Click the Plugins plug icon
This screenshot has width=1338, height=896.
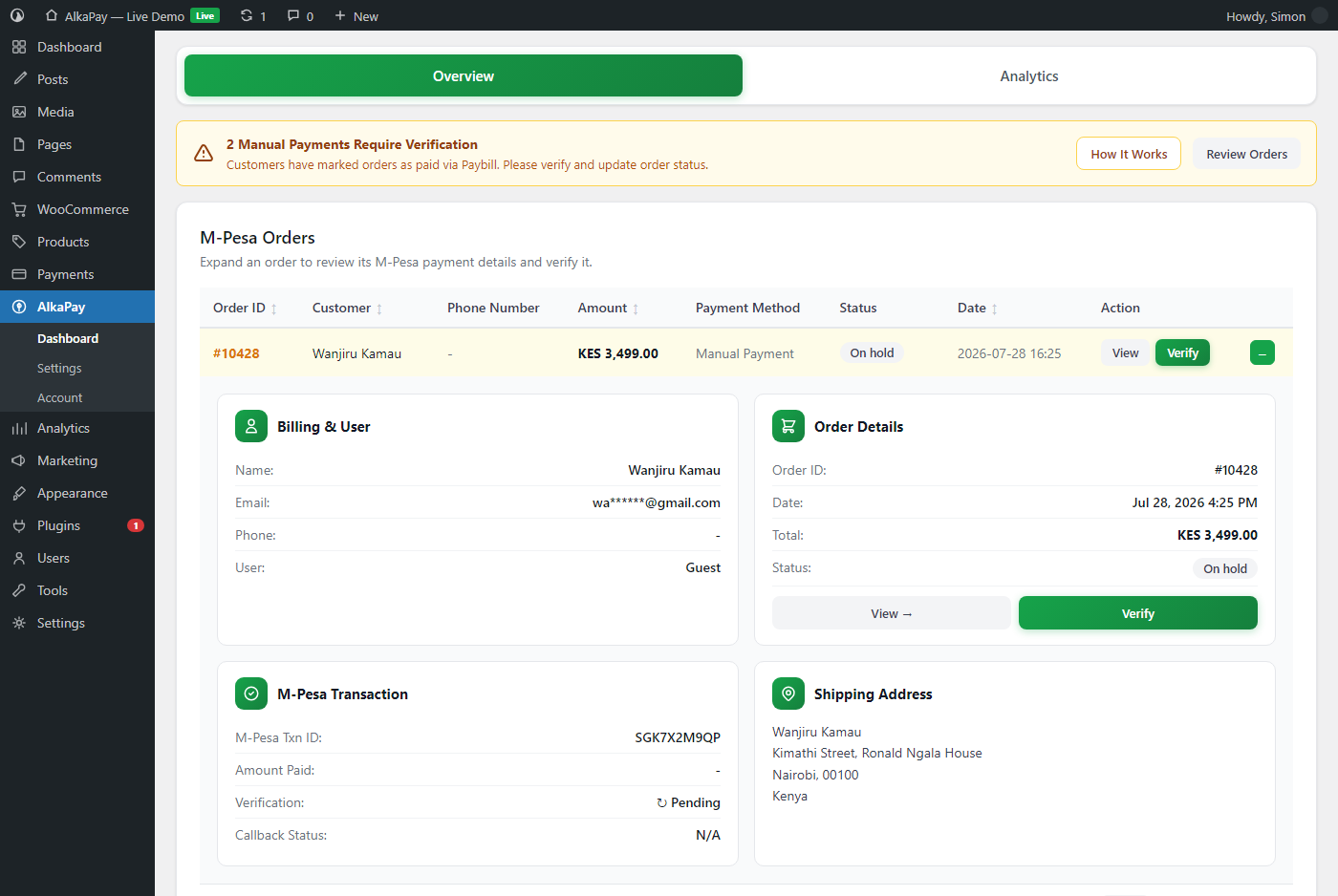[x=19, y=525]
